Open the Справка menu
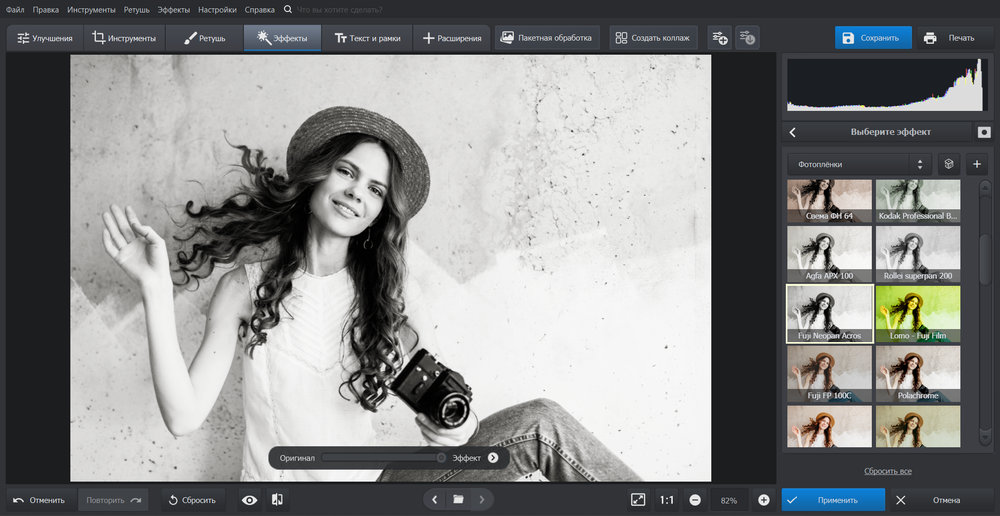 [x=260, y=10]
